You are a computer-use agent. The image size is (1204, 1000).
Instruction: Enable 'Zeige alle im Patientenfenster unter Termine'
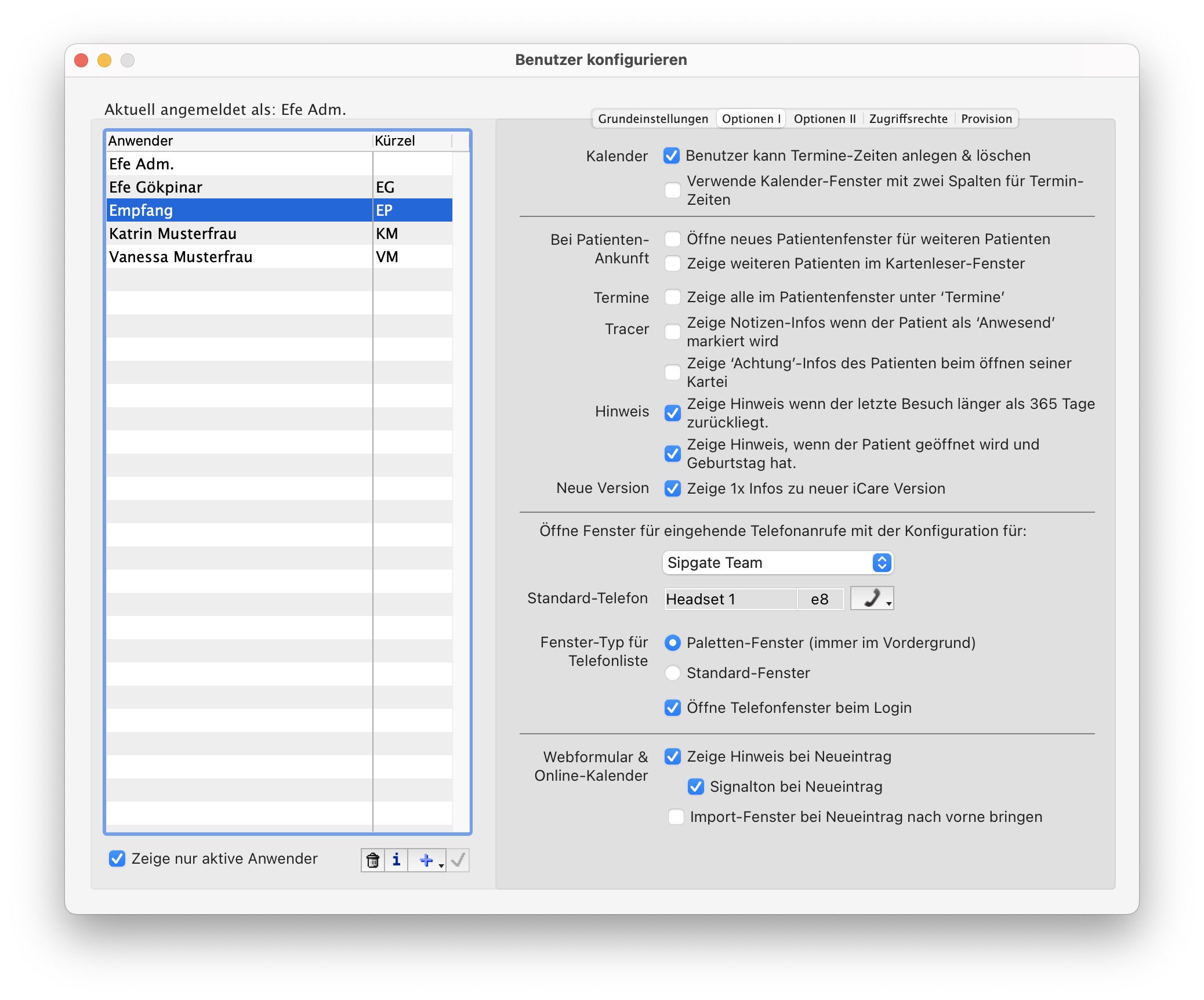click(673, 297)
